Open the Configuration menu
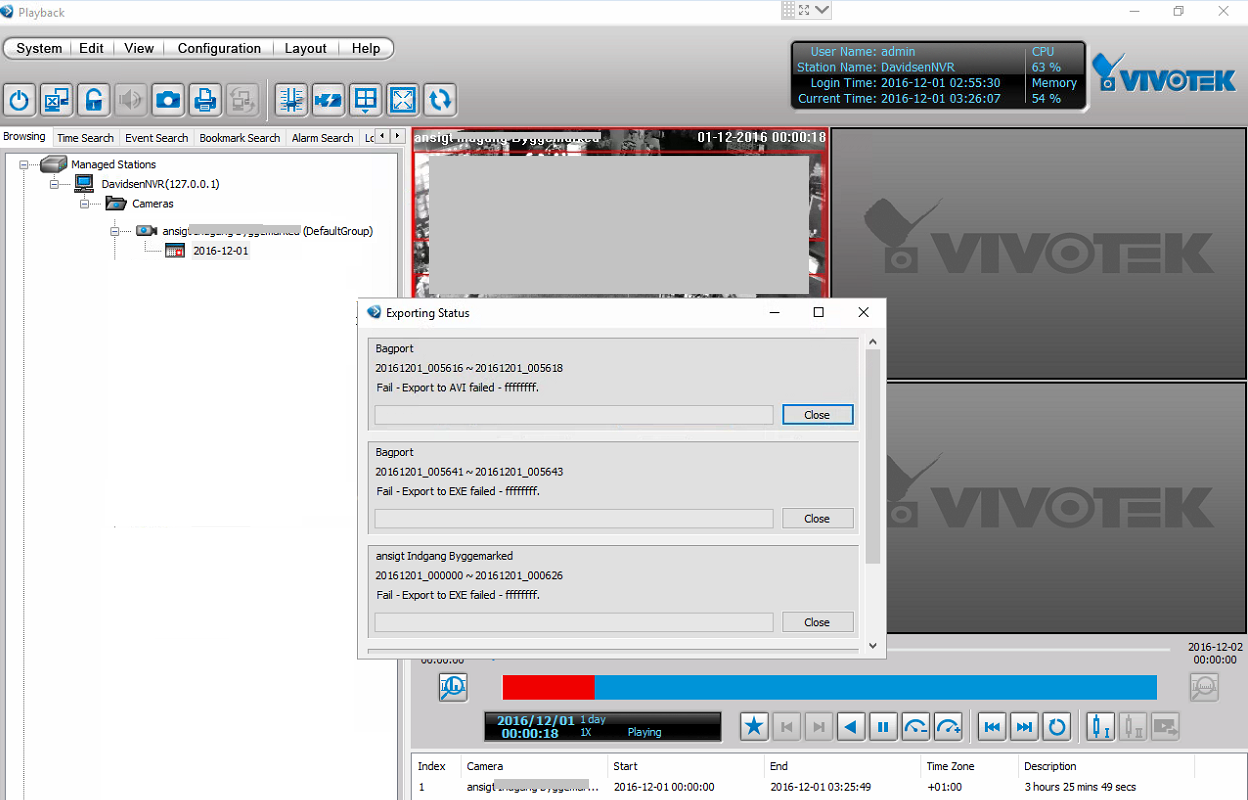Viewport: 1248px width, 800px height. tap(219, 48)
